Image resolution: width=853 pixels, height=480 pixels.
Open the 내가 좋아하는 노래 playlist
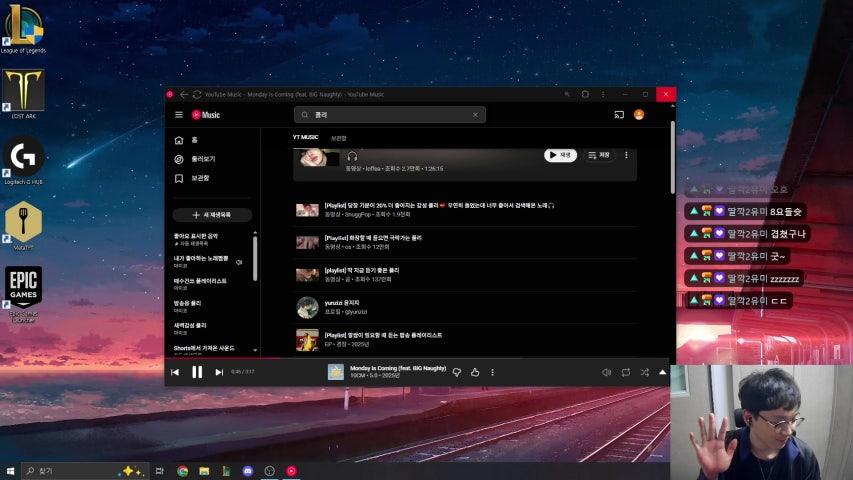pyautogui.click(x=201, y=262)
